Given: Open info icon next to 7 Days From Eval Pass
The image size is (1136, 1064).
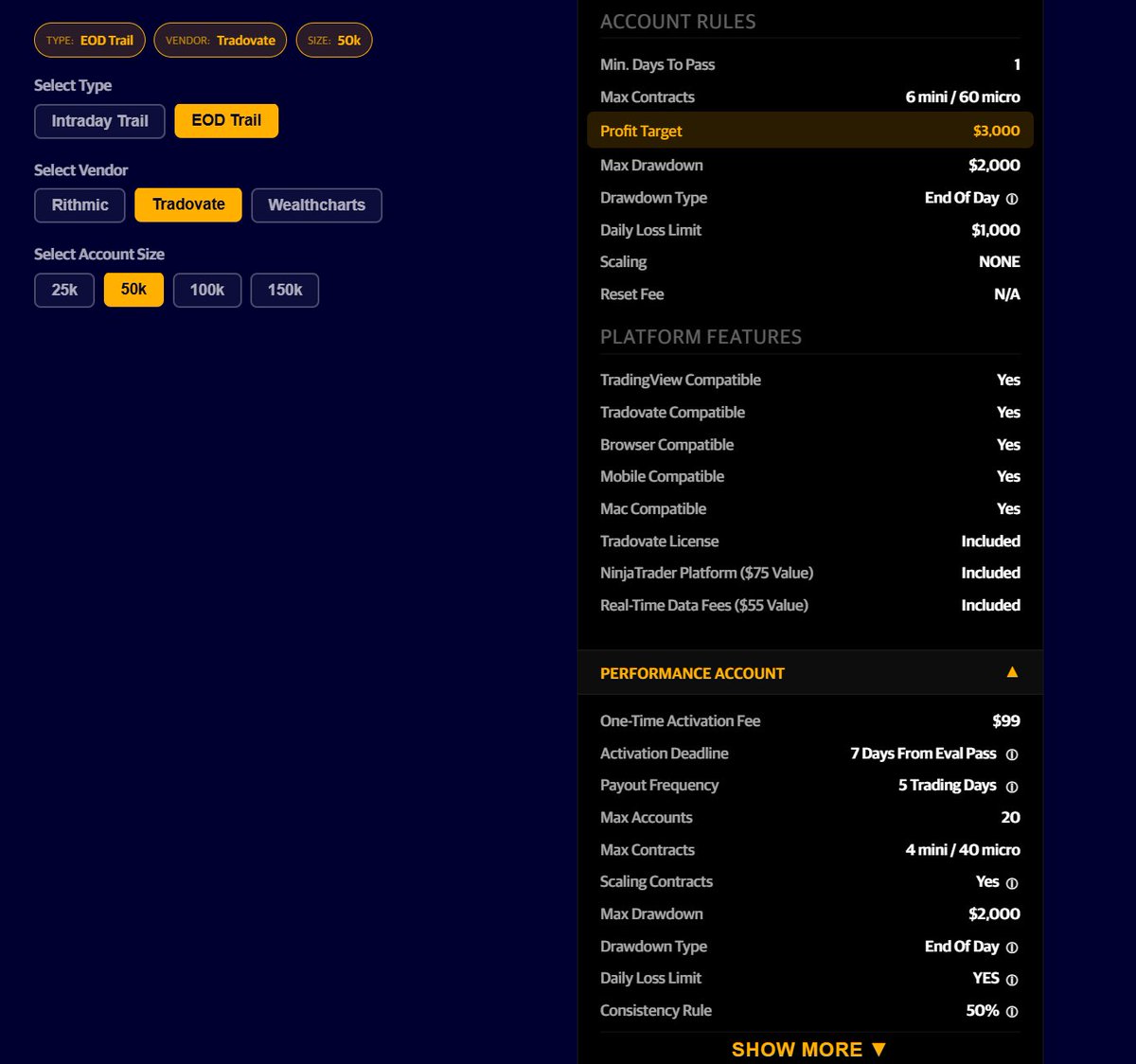Looking at the screenshot, I should click(x=1012, y=754).
